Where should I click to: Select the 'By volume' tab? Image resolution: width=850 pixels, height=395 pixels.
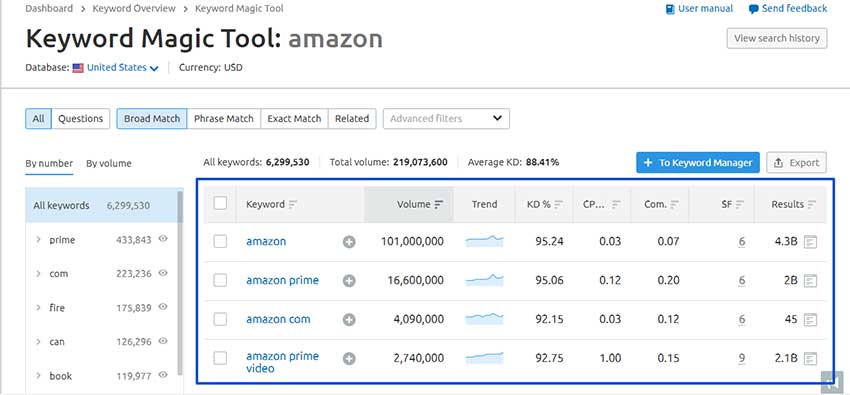click(x=108, y=163)
